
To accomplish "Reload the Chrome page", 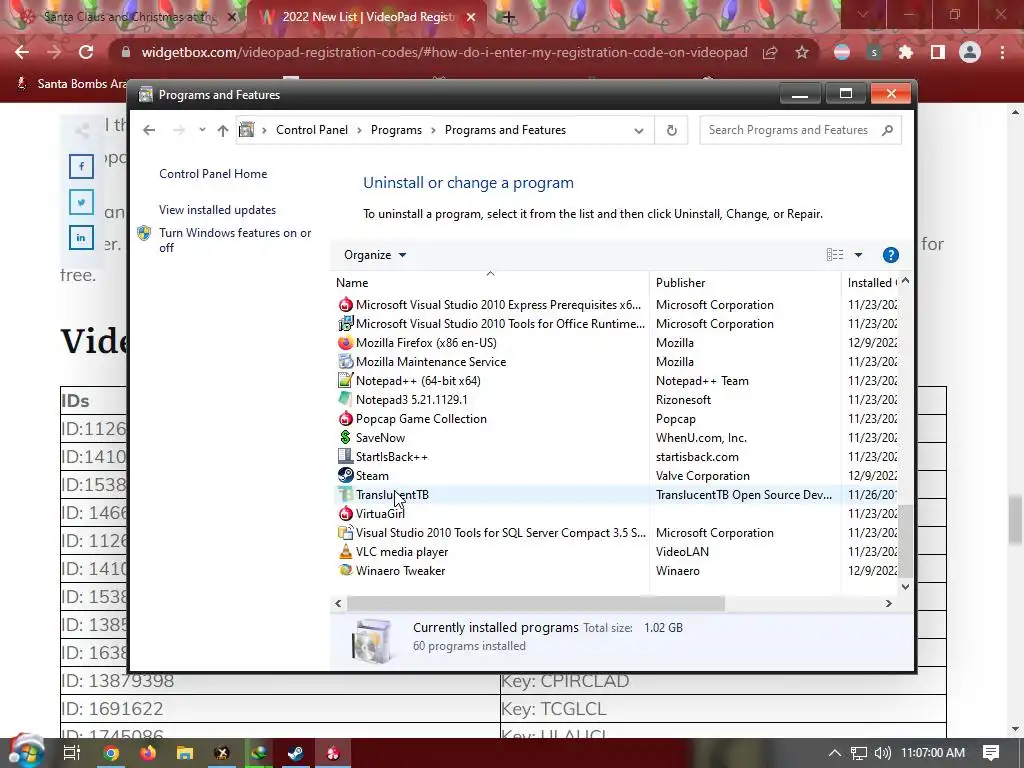I will tap(86, 52).
